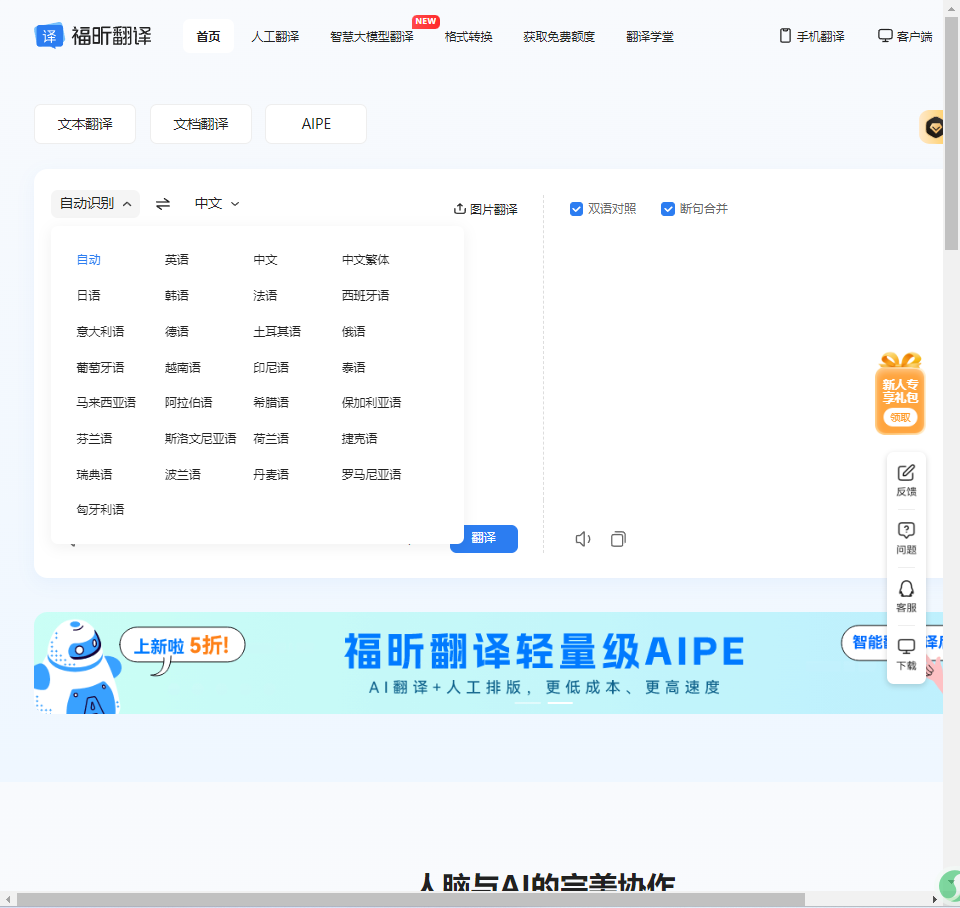The image size is (960, 908).
Task: Select 捷克语 in language list
Action: [359, 439]
